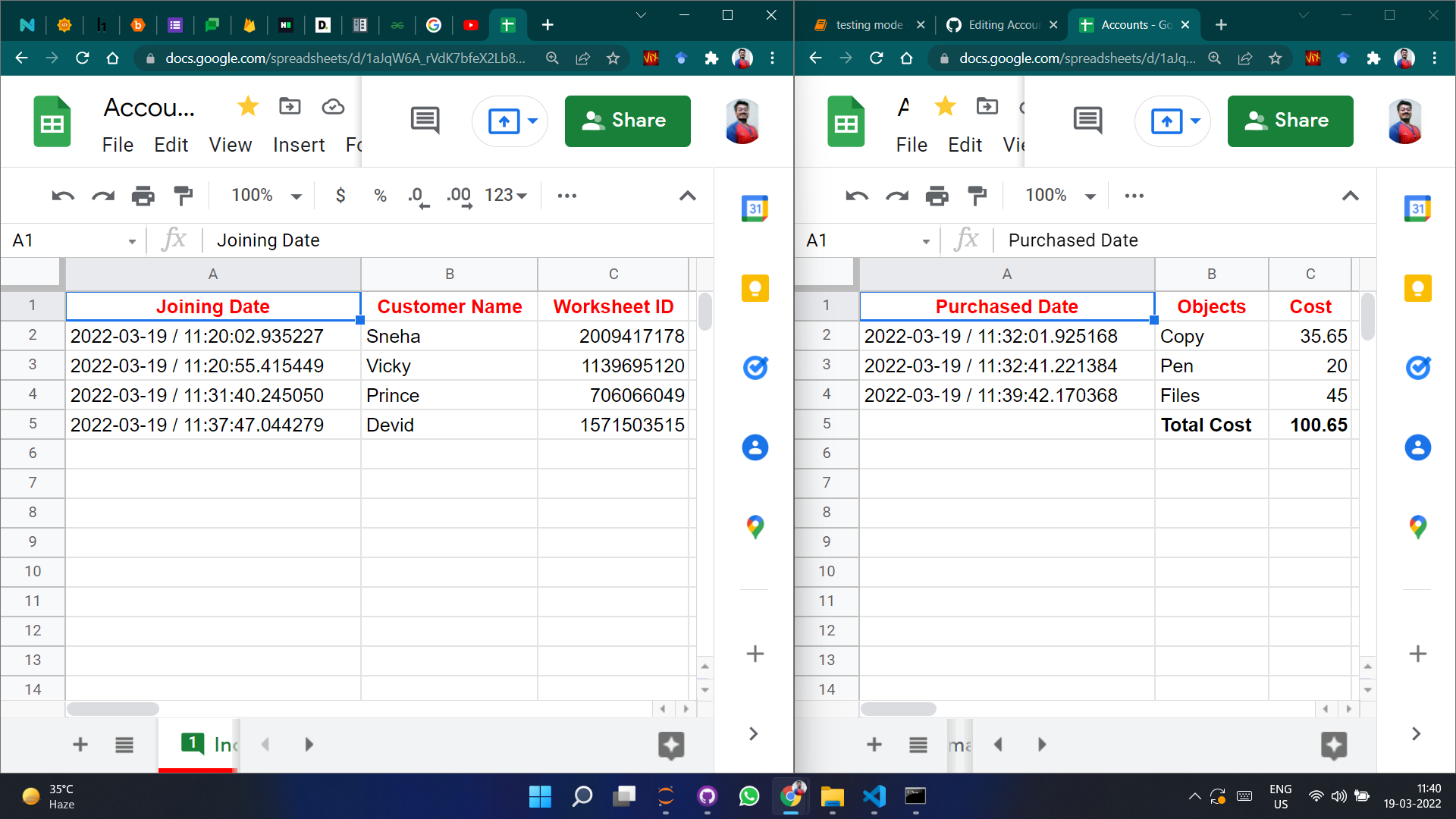Click Share button in right window
This screenshot has height=819, width=1456.
[1289, 121]
